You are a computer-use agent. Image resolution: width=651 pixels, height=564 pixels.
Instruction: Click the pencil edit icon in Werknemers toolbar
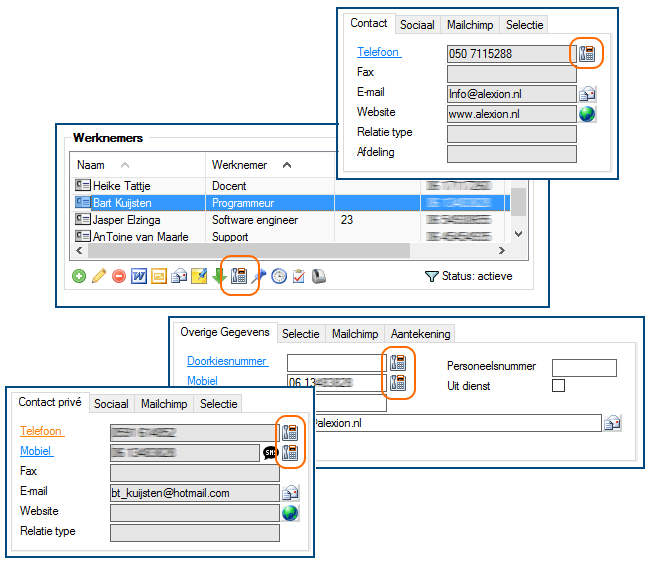click(x=99, y=276)
